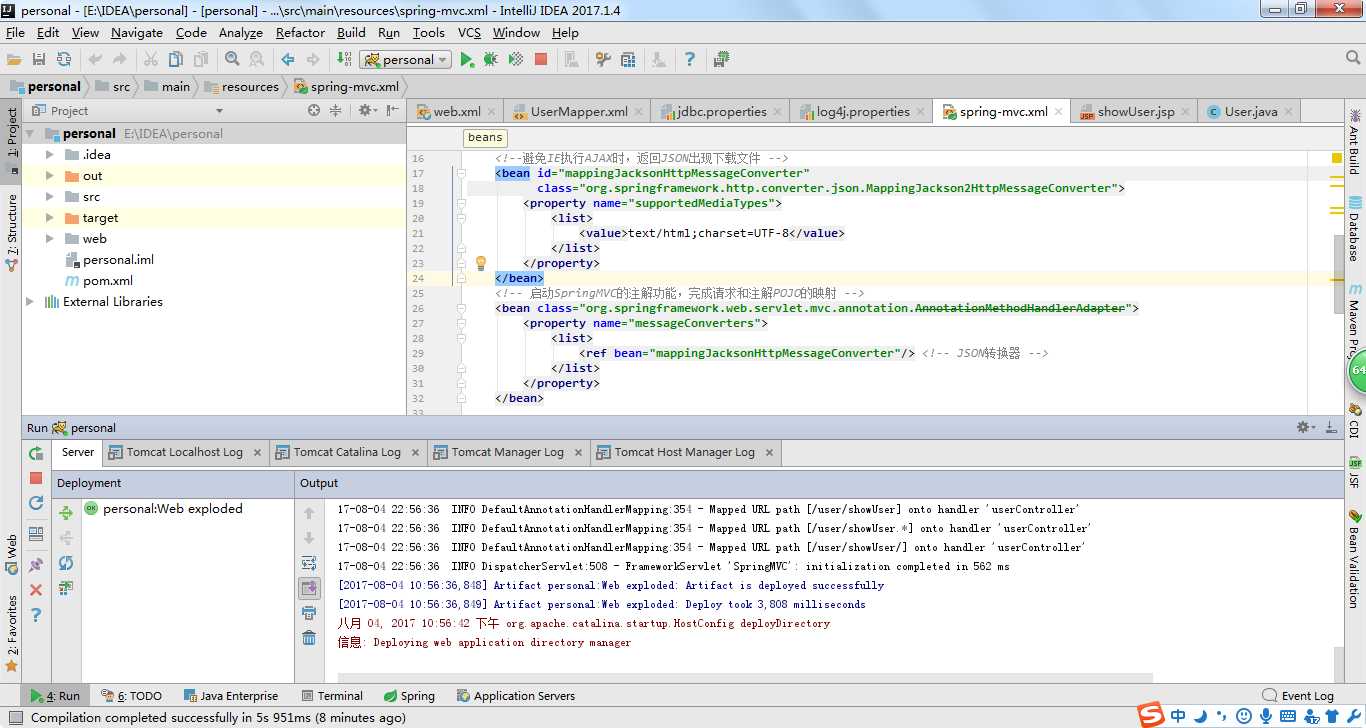Click the editor vertical scrollbar thumb
1366x728 pixels.
click(x=1338, y=274)
